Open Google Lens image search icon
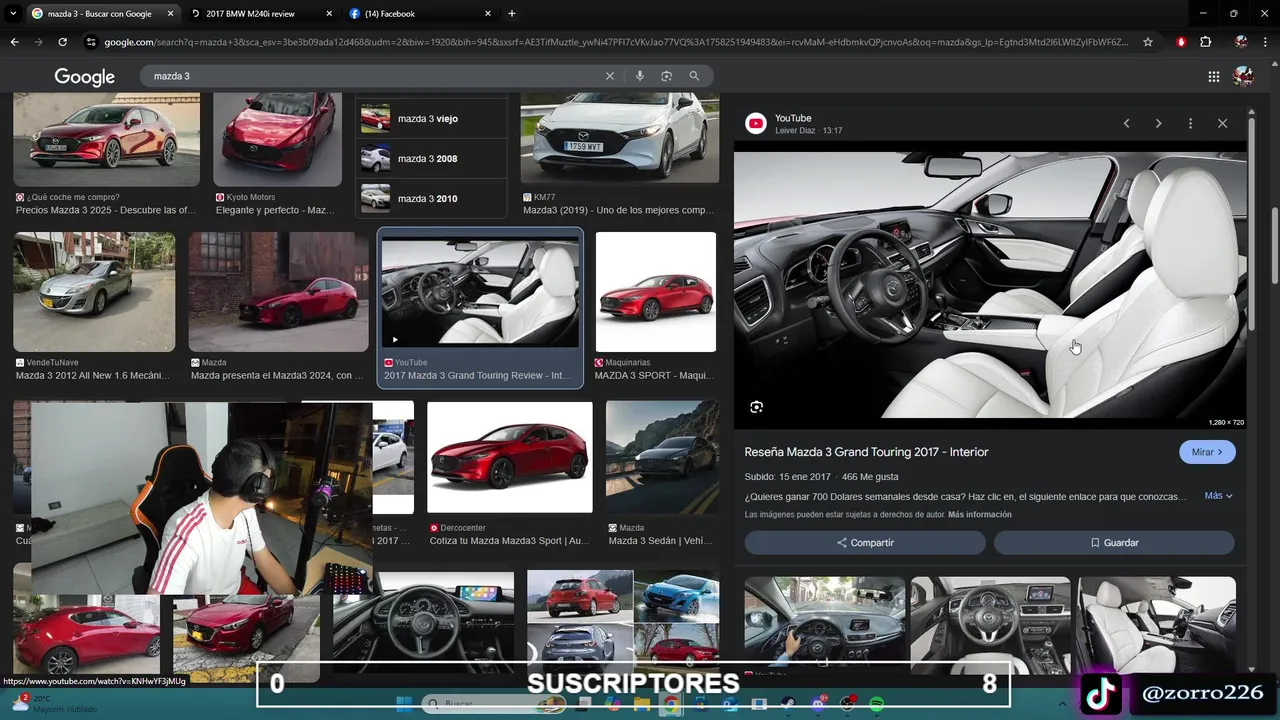The image size is (1280, 720). click(666, 76)
